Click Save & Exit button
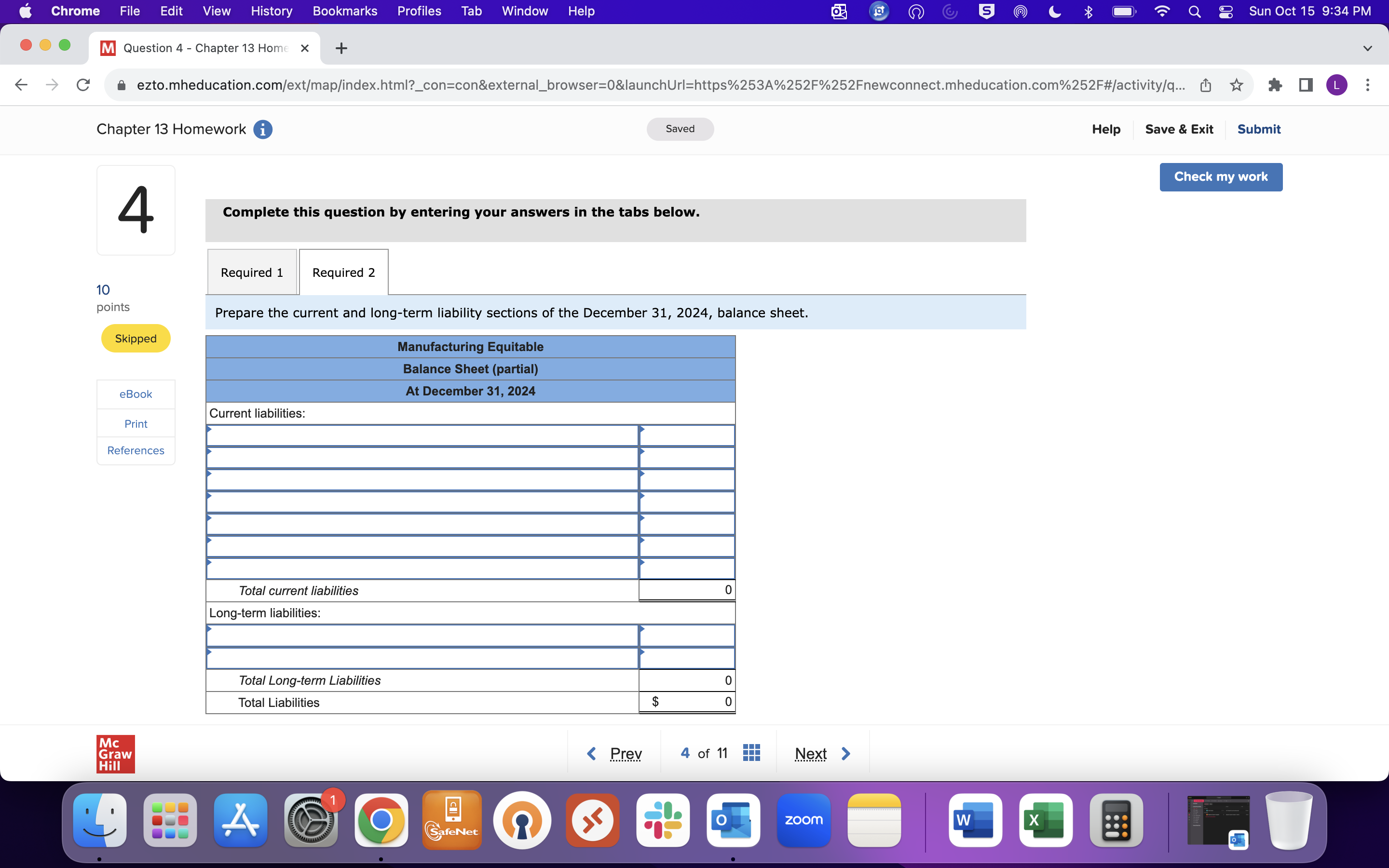The image size is (1389, 868). [x=1178, y=128]
